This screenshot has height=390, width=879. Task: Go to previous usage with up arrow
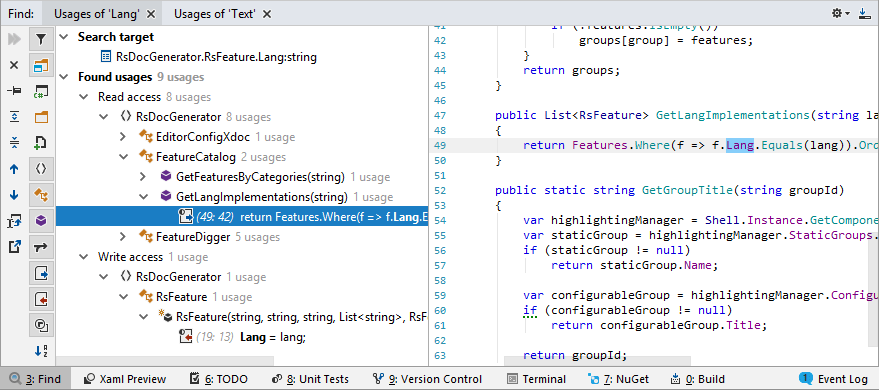pos(15,169)
